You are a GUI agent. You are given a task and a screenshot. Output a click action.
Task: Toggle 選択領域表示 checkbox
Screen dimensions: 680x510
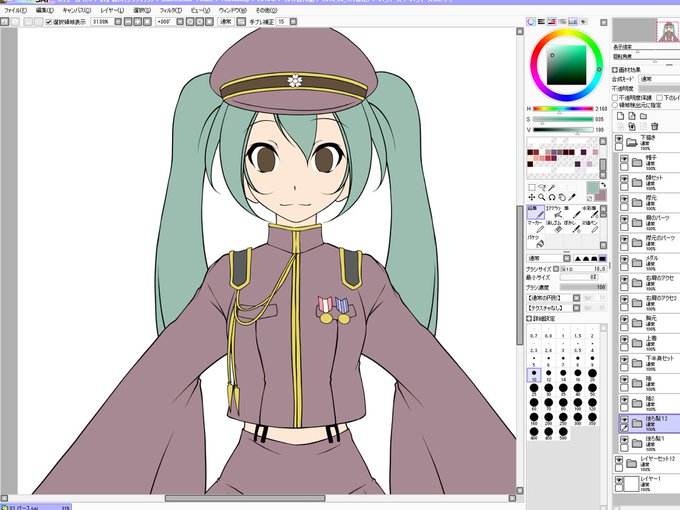[x=49, y=22]
